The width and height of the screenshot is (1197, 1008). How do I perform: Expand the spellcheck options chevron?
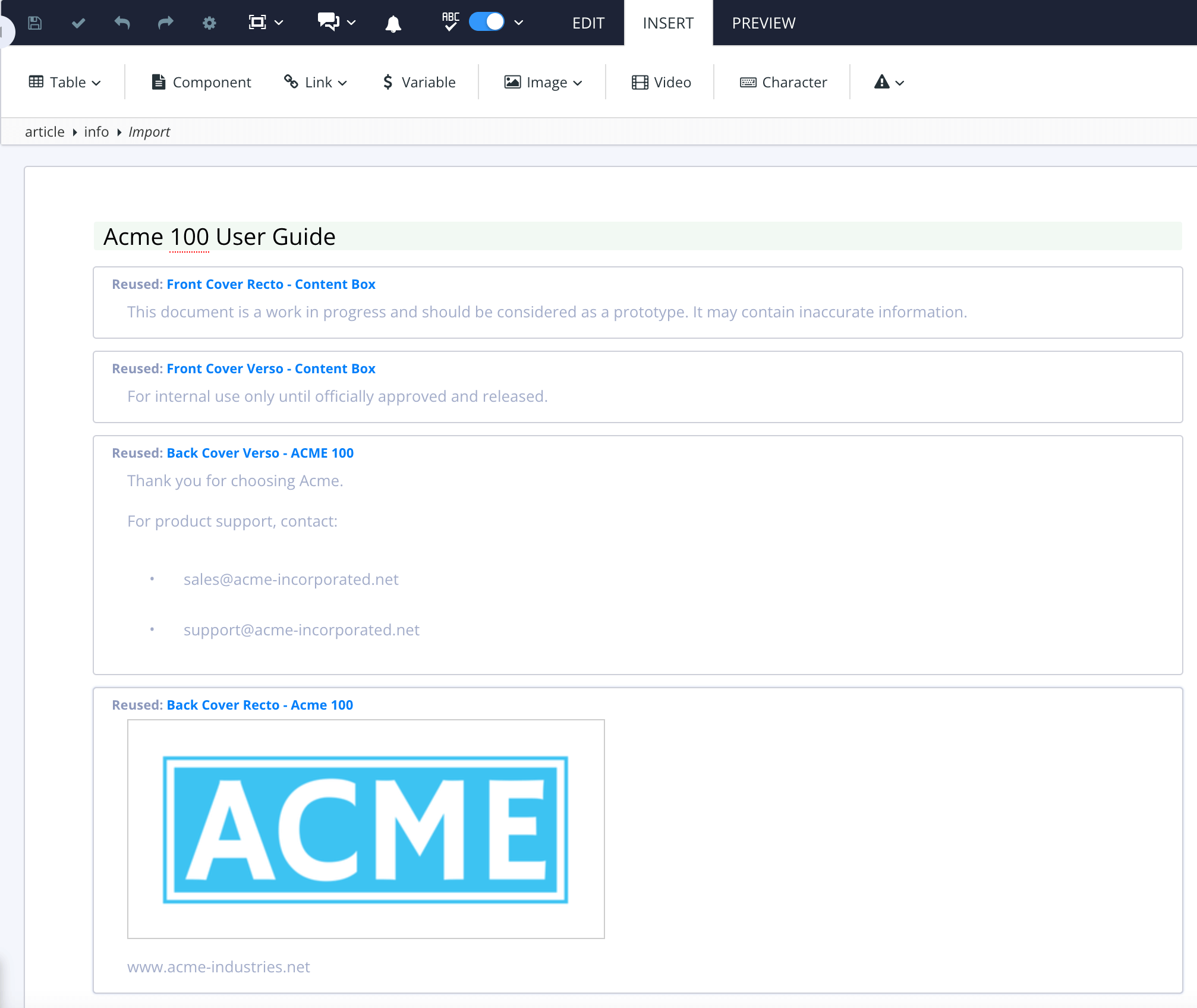point(519,23)
